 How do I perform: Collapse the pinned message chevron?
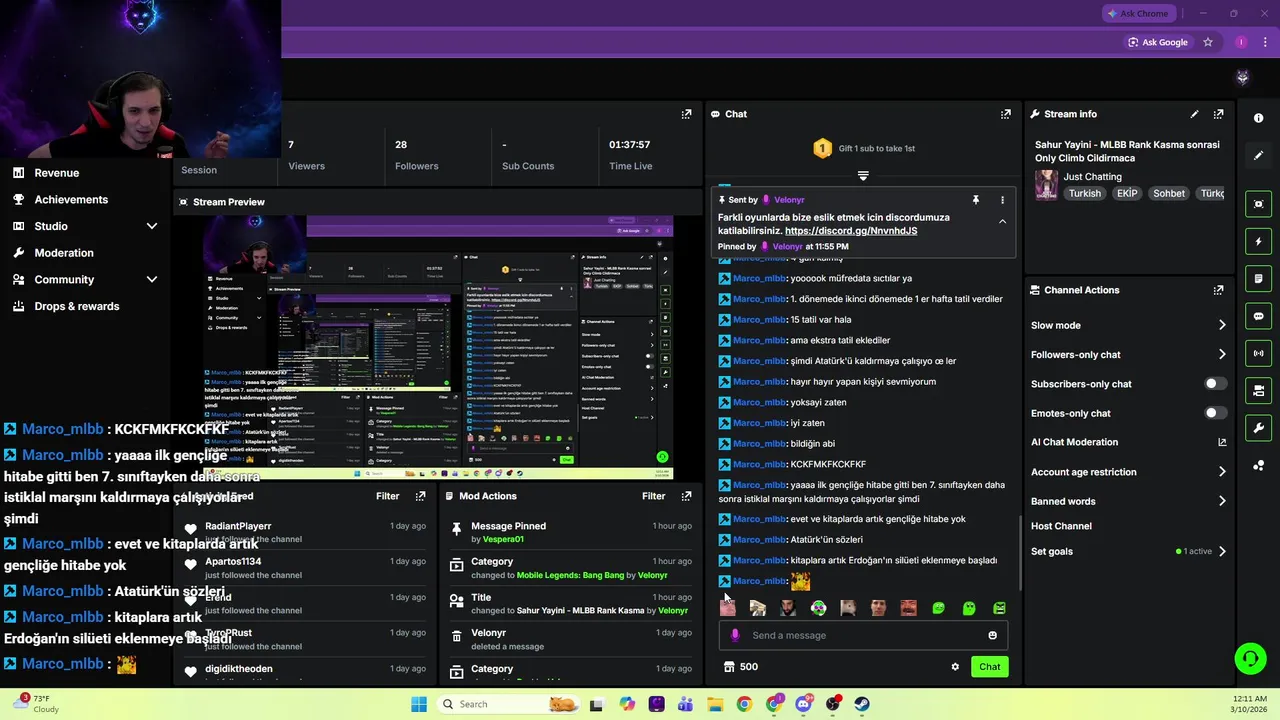tap(1002, 221)
